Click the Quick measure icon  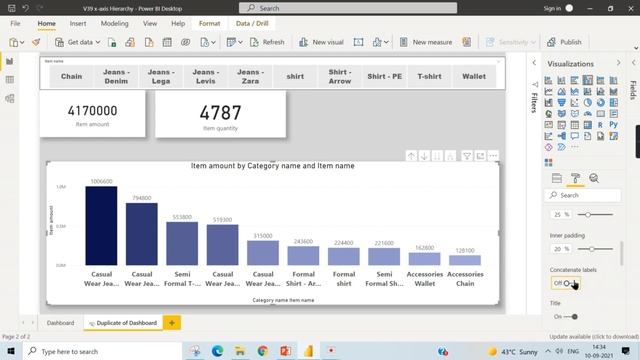pos(467,42)
